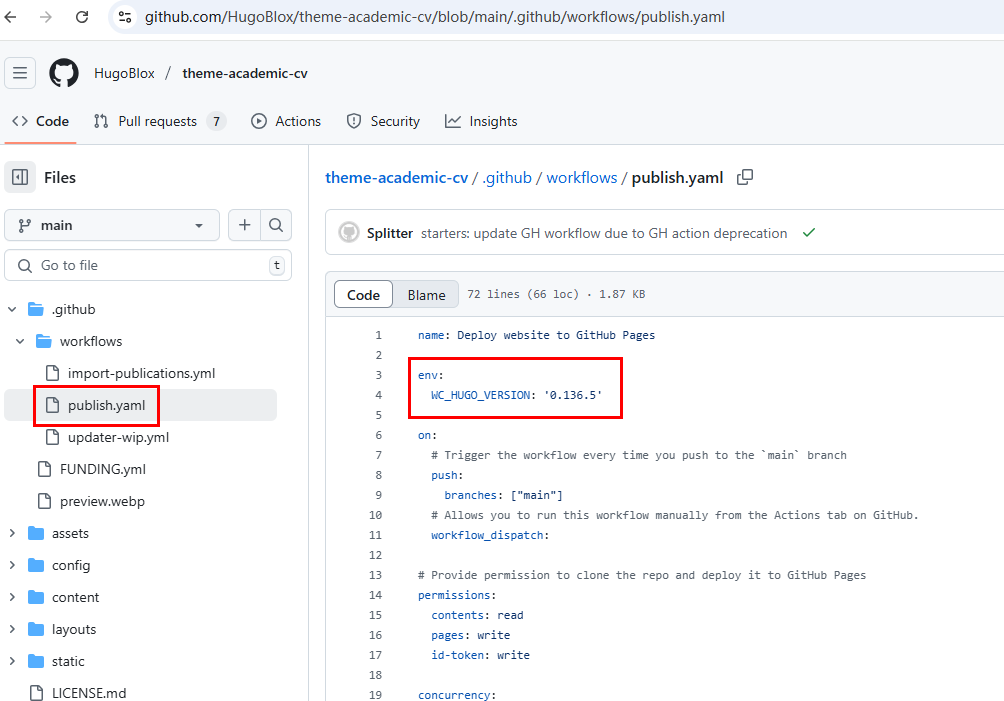Viewport: 1004px width, 701px height.
Task: Switch to the Code tab
Action: tap(40, 121)
